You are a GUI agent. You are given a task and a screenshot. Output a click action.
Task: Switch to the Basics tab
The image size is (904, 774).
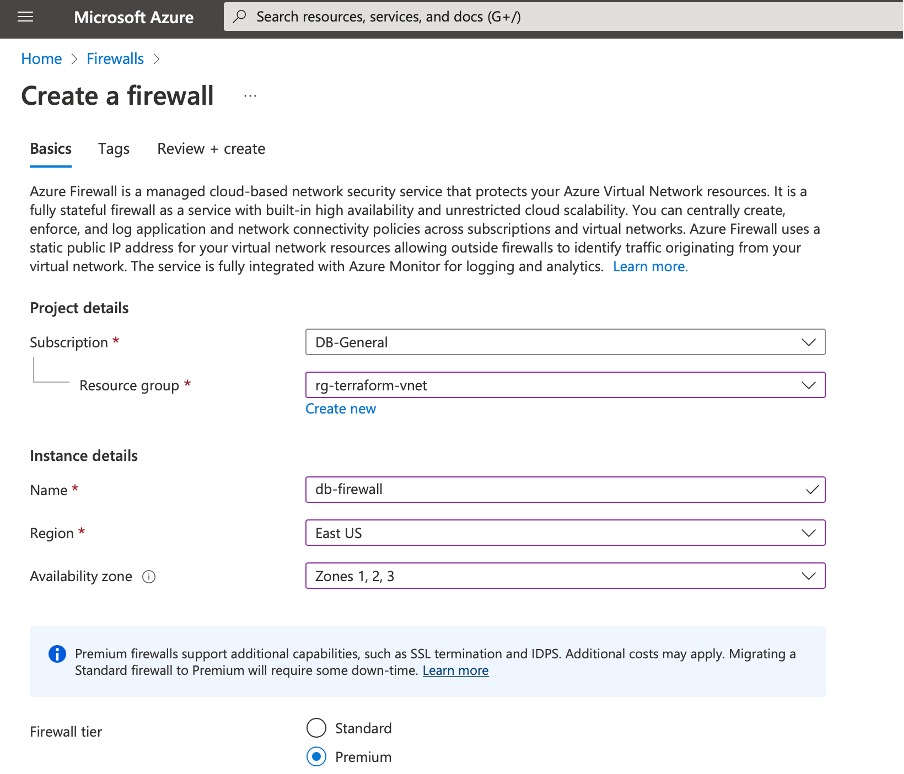[x=51, y=149]
